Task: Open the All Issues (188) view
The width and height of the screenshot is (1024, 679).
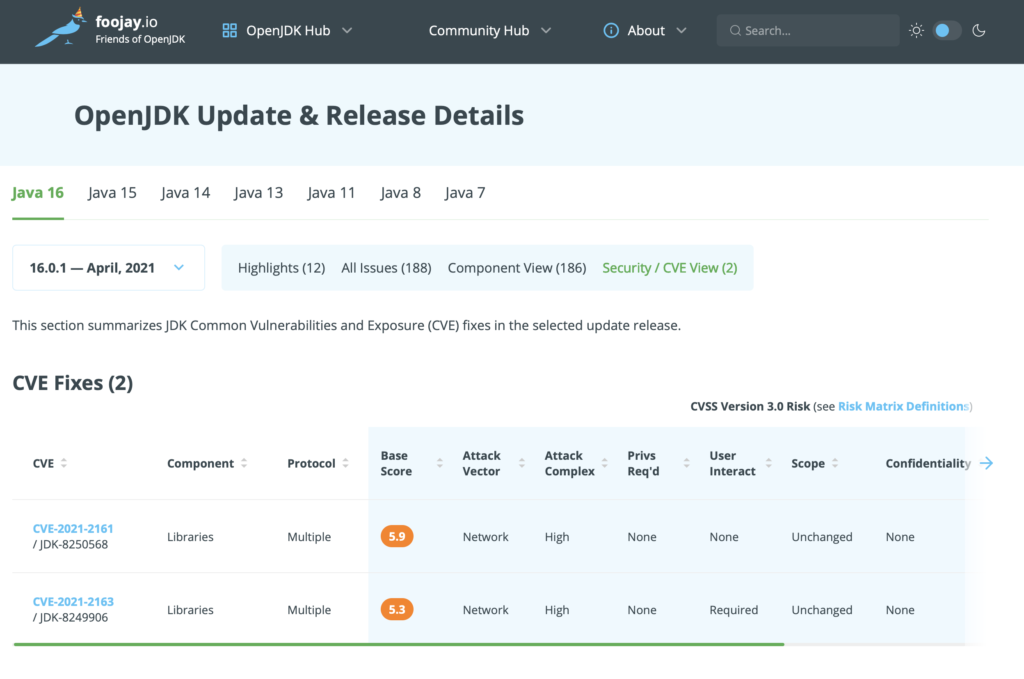Action: [x=386, y=268]
